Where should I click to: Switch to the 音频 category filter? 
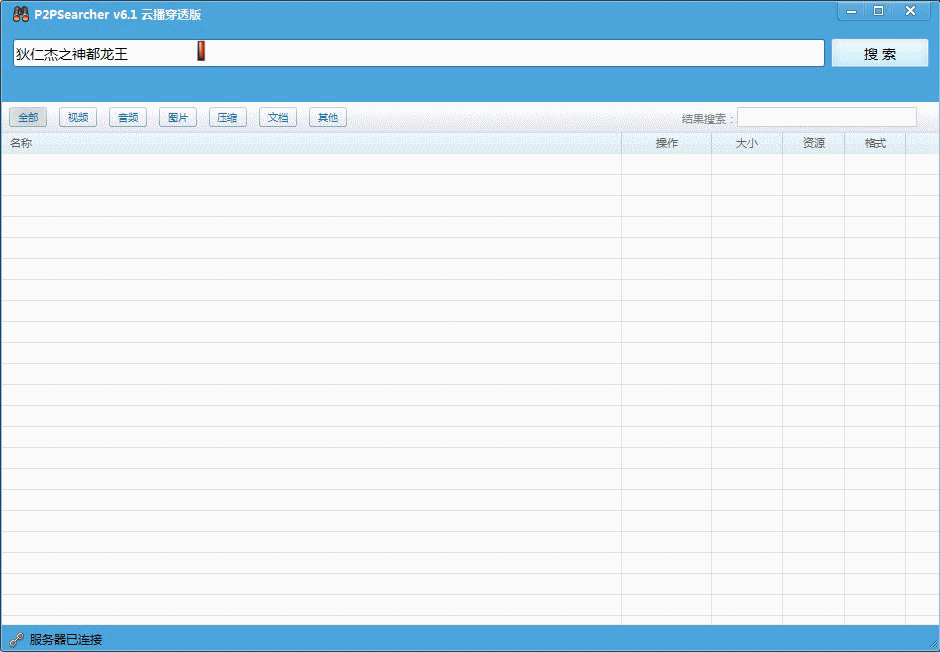128,118
